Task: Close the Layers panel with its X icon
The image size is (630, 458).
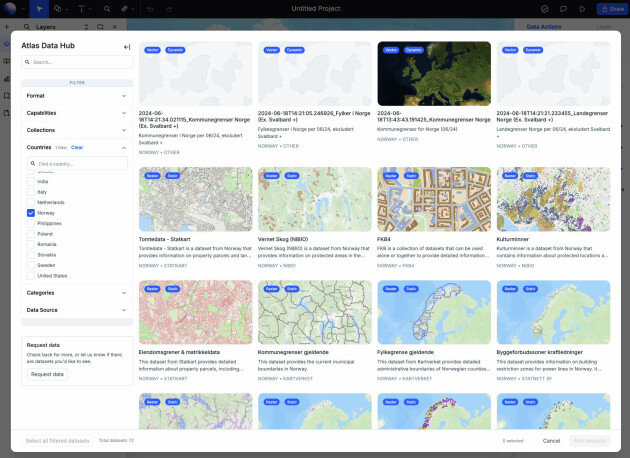Action: coord(115,27)
